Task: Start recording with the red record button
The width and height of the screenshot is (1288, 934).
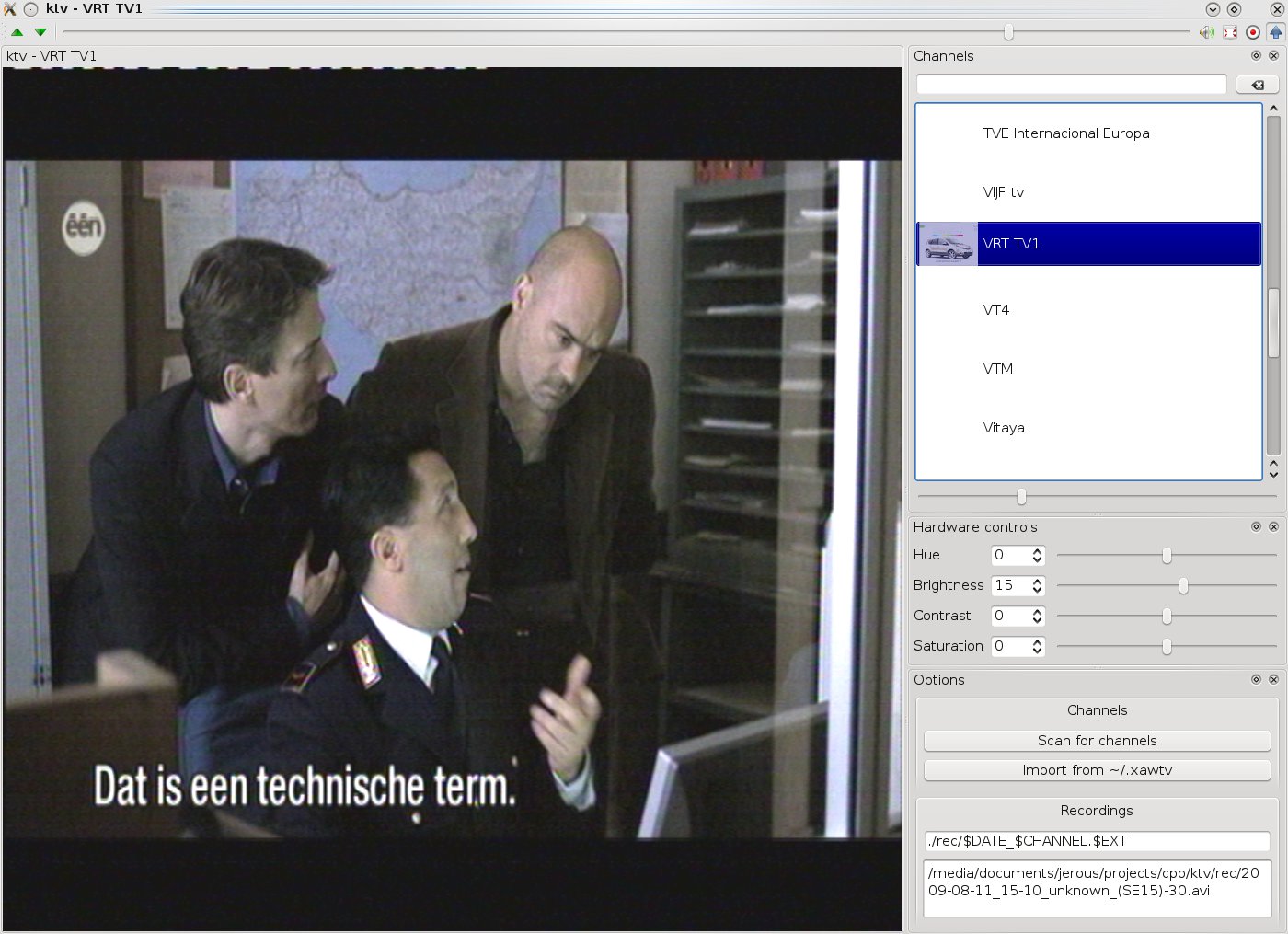Action: [x=1253, y=32]
